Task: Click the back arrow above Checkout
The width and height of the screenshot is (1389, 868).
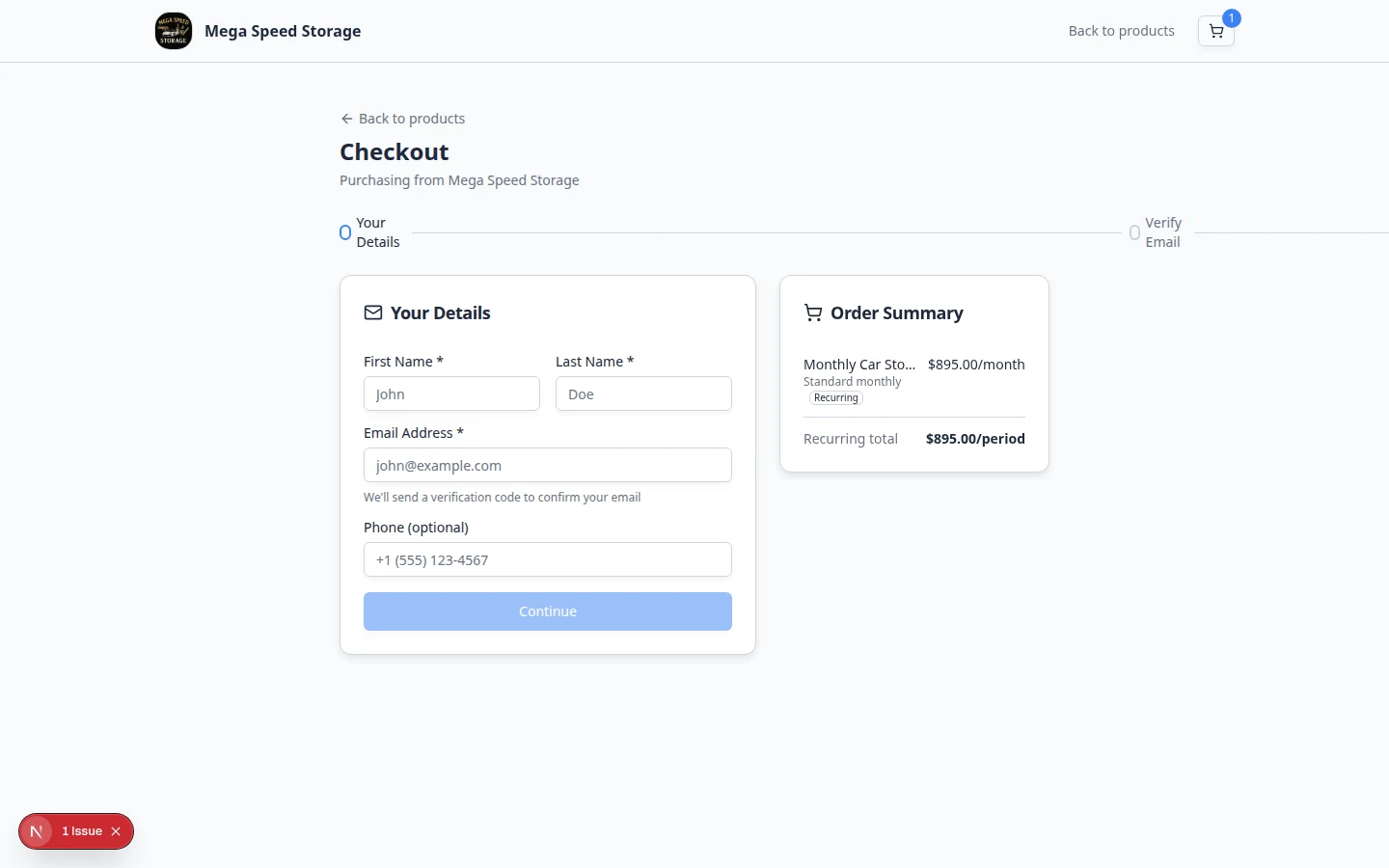Action: tap(346, 119)
